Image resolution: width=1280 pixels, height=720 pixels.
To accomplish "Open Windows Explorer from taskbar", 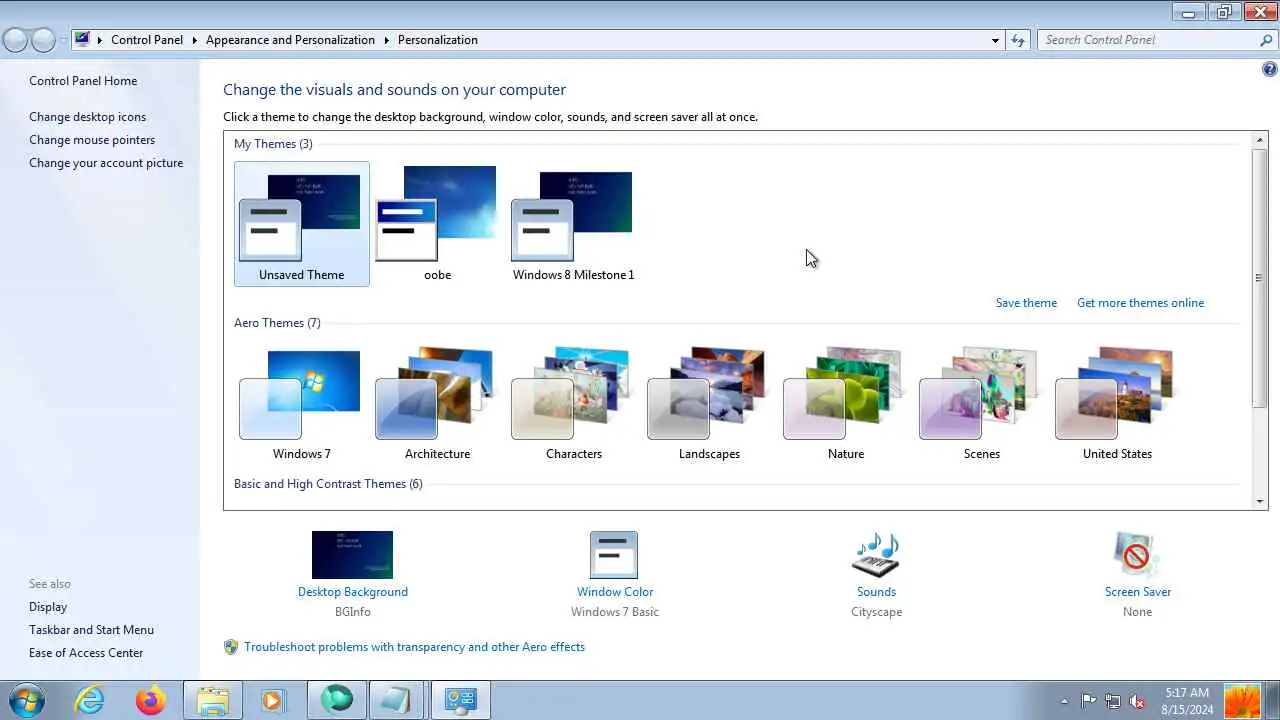I will [213, 700].
